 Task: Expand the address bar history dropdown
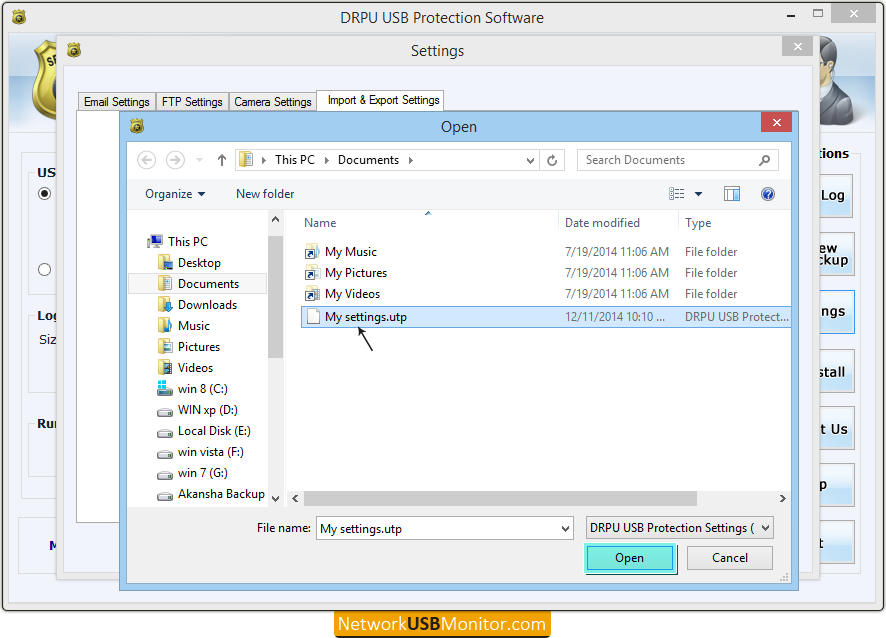pyautogui.click(x=530, y=160)
